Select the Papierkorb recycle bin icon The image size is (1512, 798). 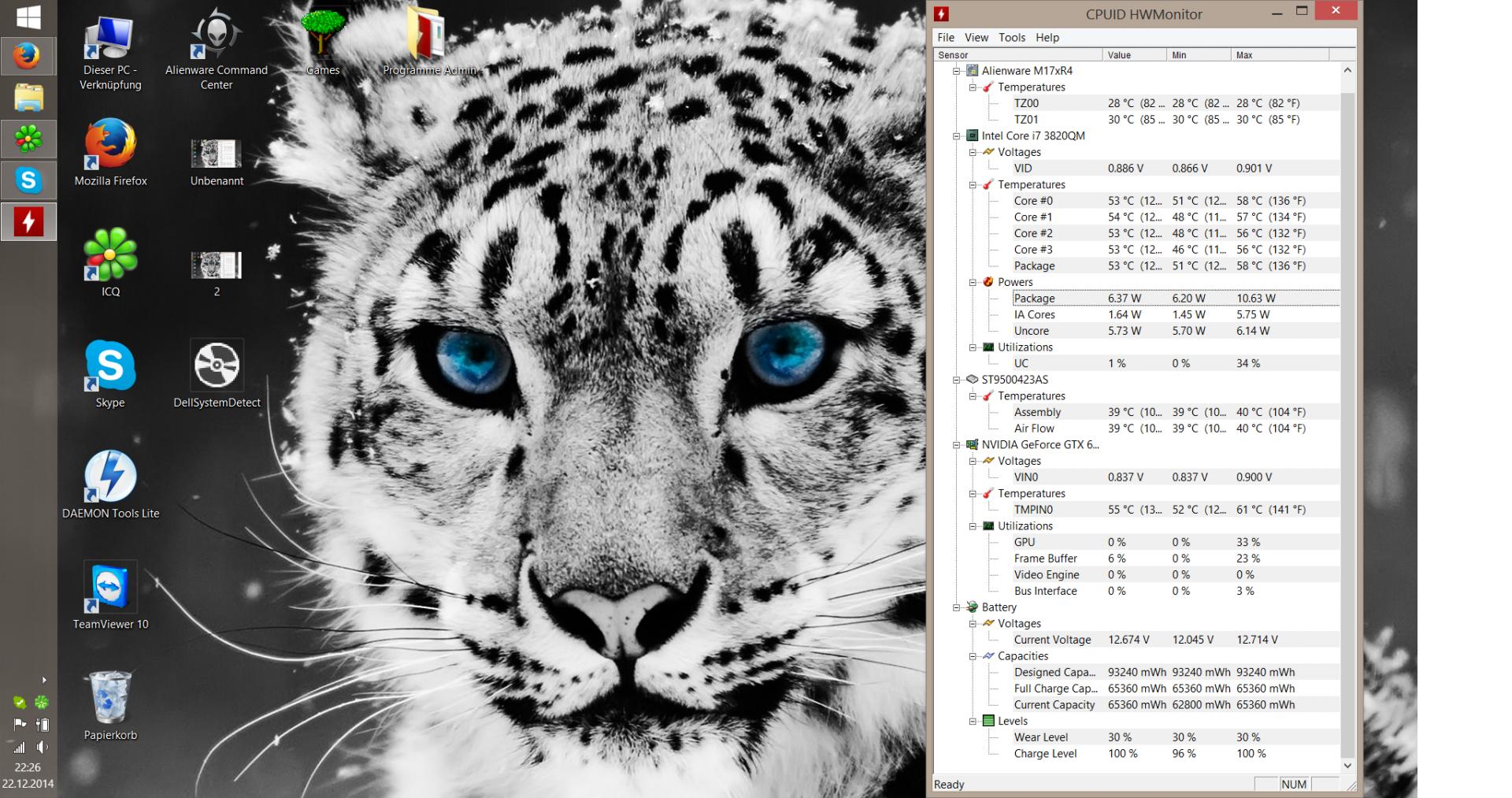click(x=110, y=699)
